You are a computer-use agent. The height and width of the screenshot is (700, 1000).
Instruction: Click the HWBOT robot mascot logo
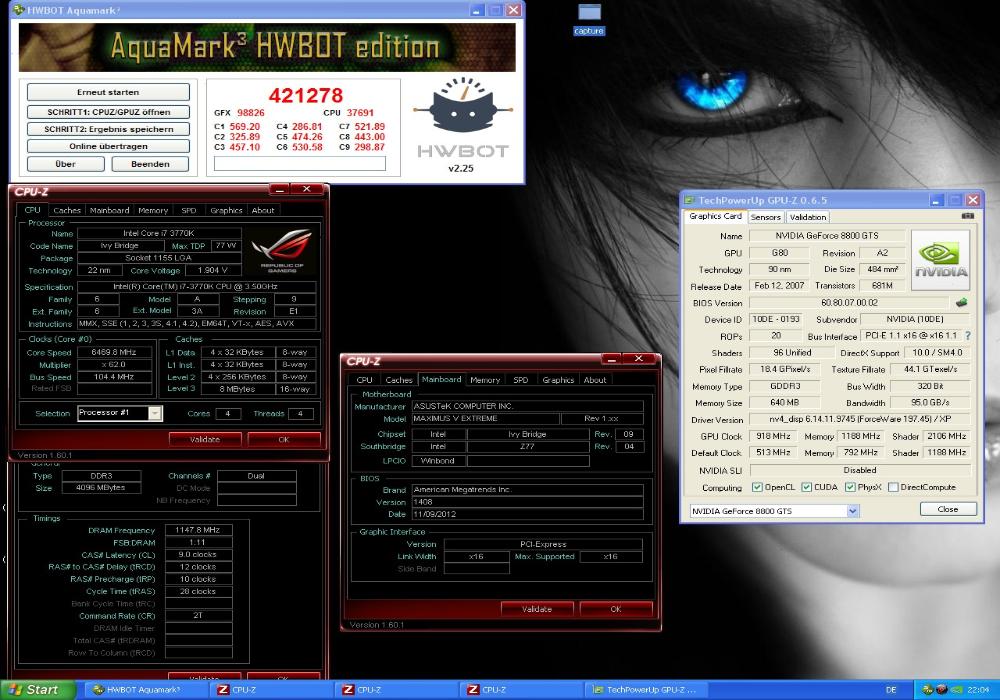click(x=462, y=105)
